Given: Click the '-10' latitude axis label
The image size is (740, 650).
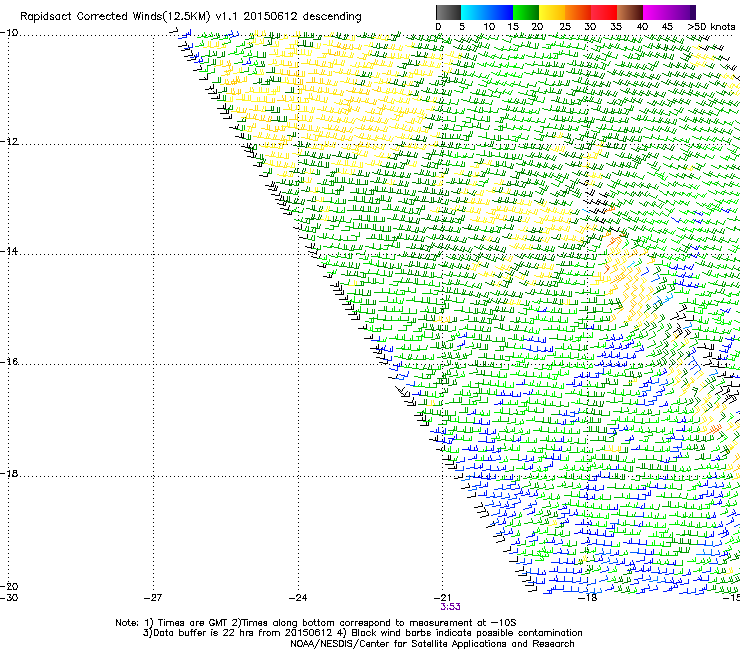Looking at the screenshot, I should 9,33.
